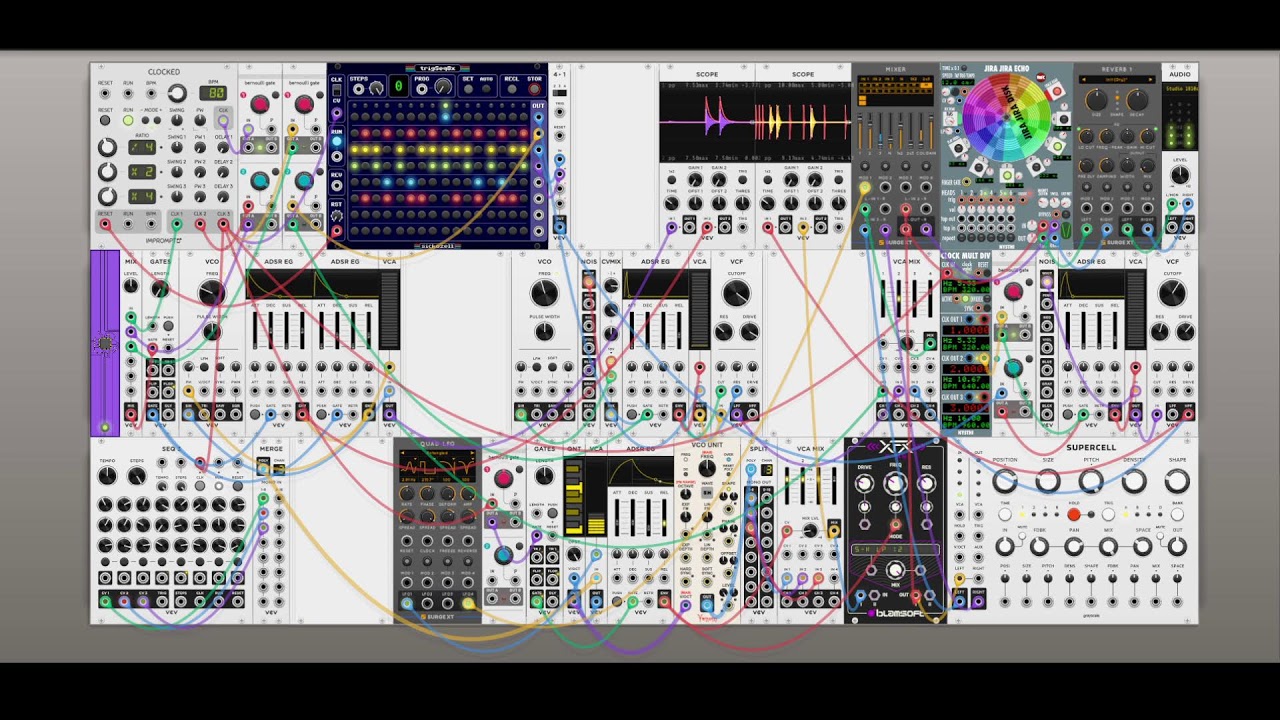Click the SHAPE knob on Supercell

[1177, 481]
